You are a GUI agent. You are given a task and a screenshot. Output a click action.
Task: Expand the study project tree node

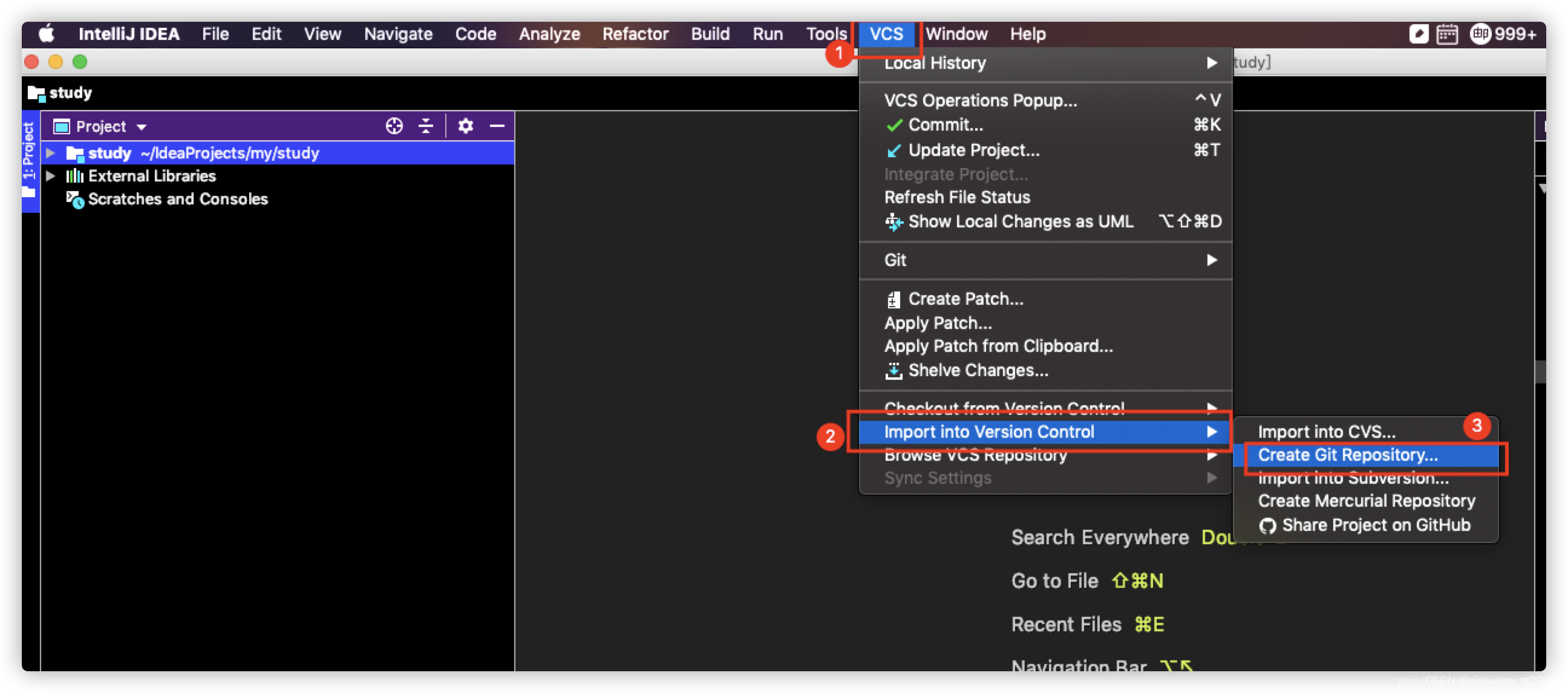(51, 153)
